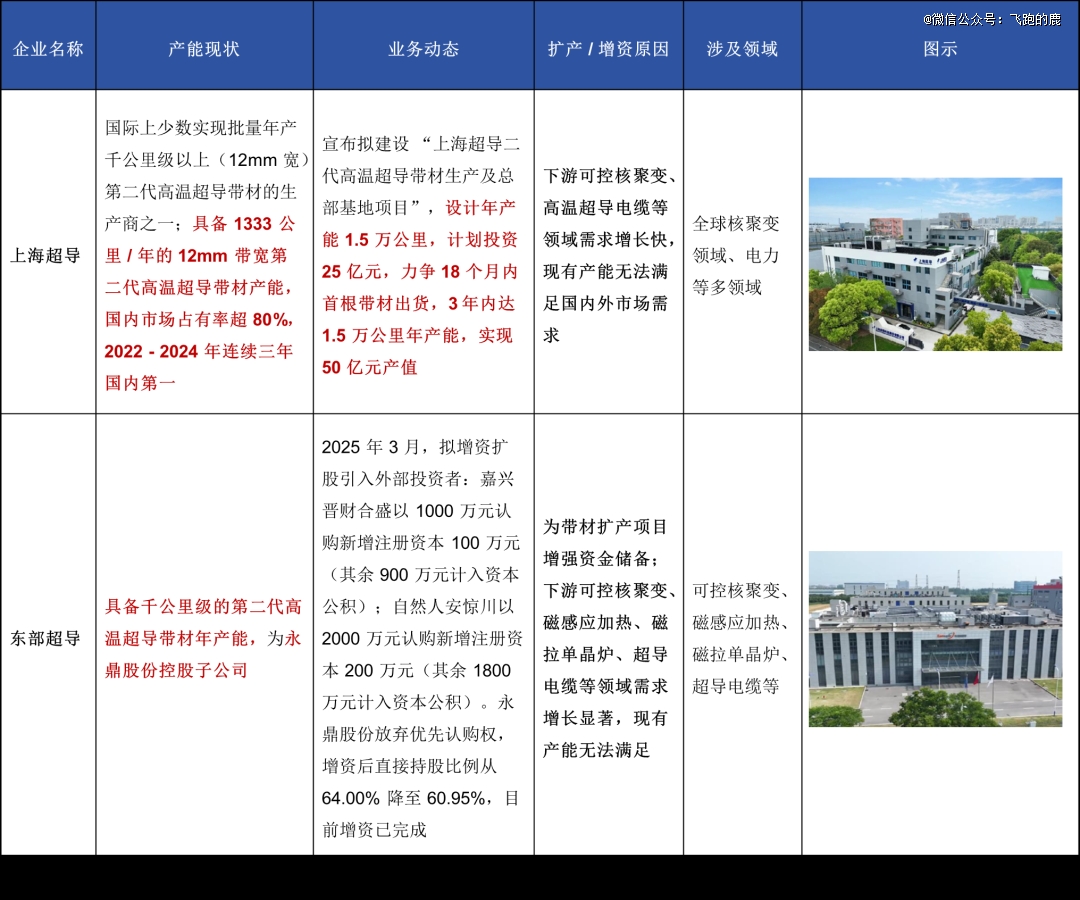
Task: Select the 图示 column header
Action: 940,49
